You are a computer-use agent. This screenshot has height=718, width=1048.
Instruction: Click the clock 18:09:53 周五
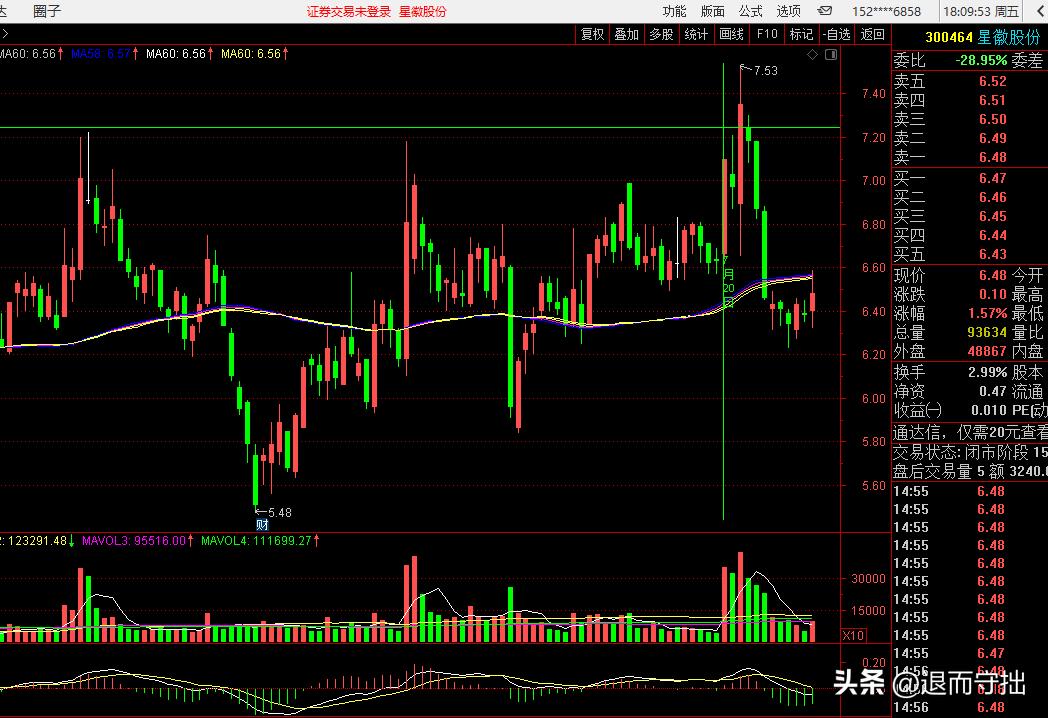coord(980,11)
